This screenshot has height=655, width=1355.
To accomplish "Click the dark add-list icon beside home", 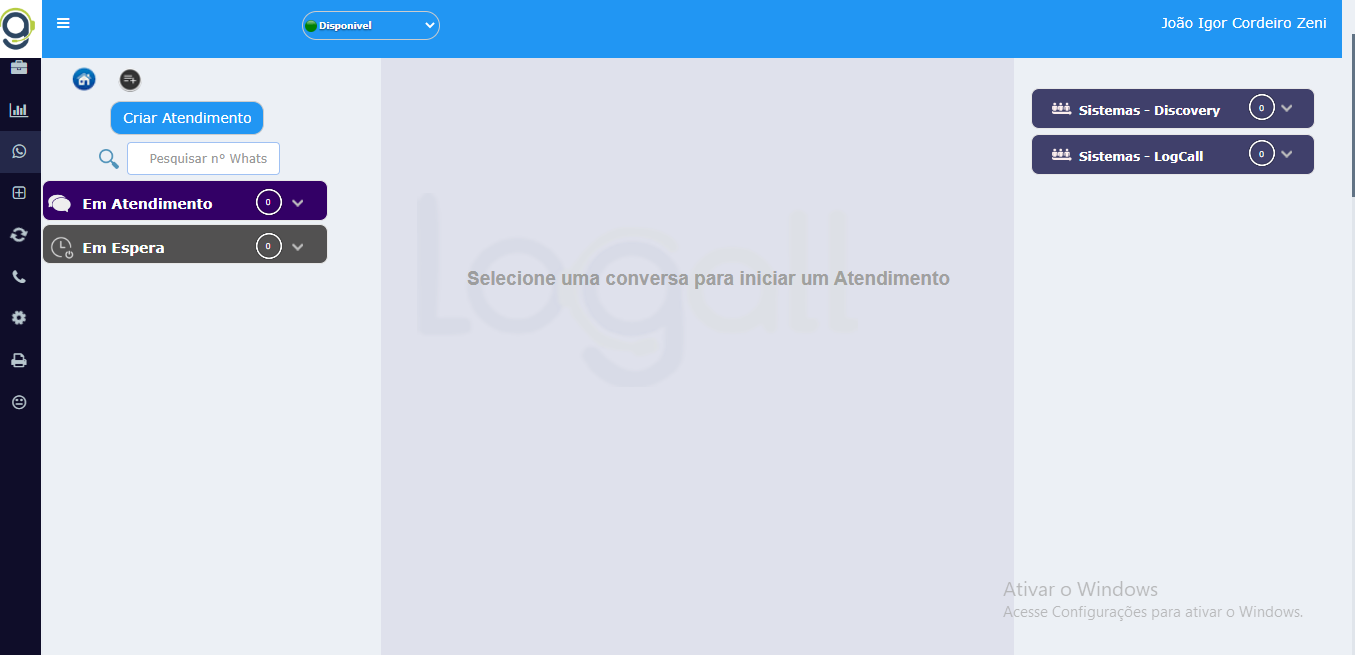I will (130, 79).
